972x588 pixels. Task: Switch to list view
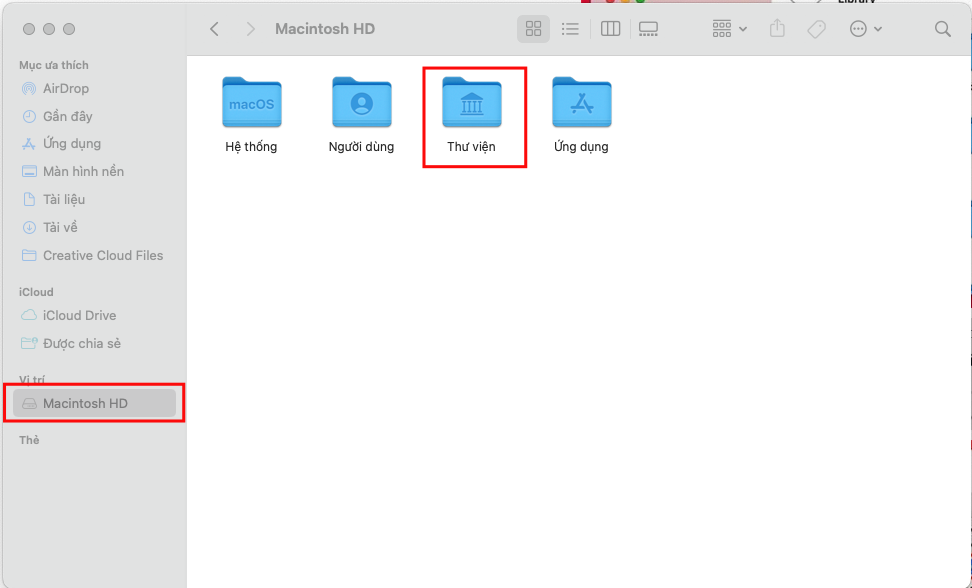[x=570, y=29]
